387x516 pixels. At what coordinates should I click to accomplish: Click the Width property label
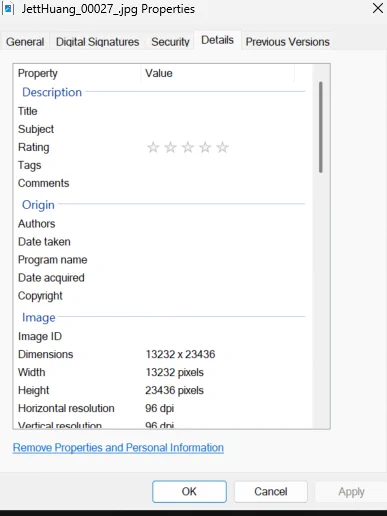tap(31, 372)
